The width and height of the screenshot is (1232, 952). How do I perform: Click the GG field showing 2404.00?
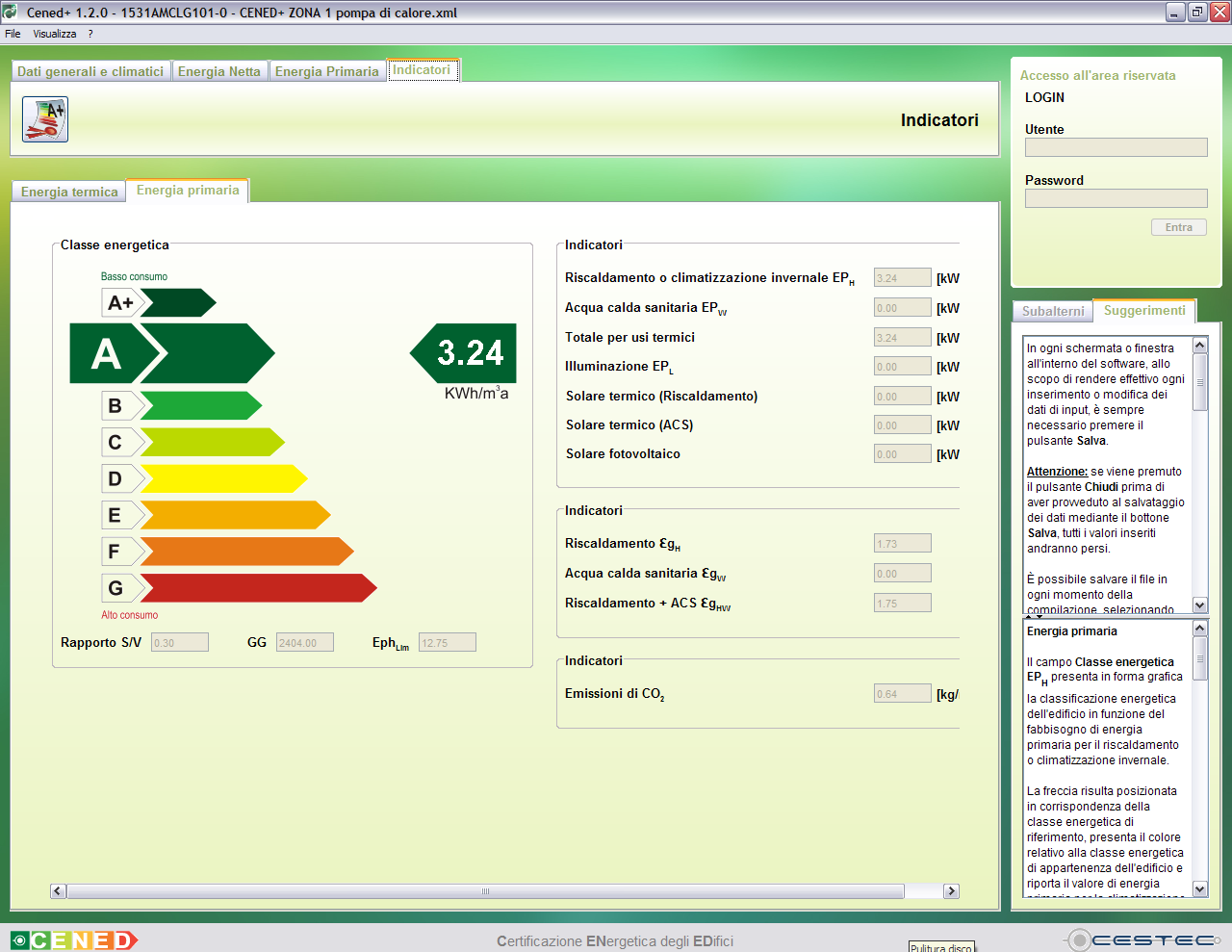(305, 642)
